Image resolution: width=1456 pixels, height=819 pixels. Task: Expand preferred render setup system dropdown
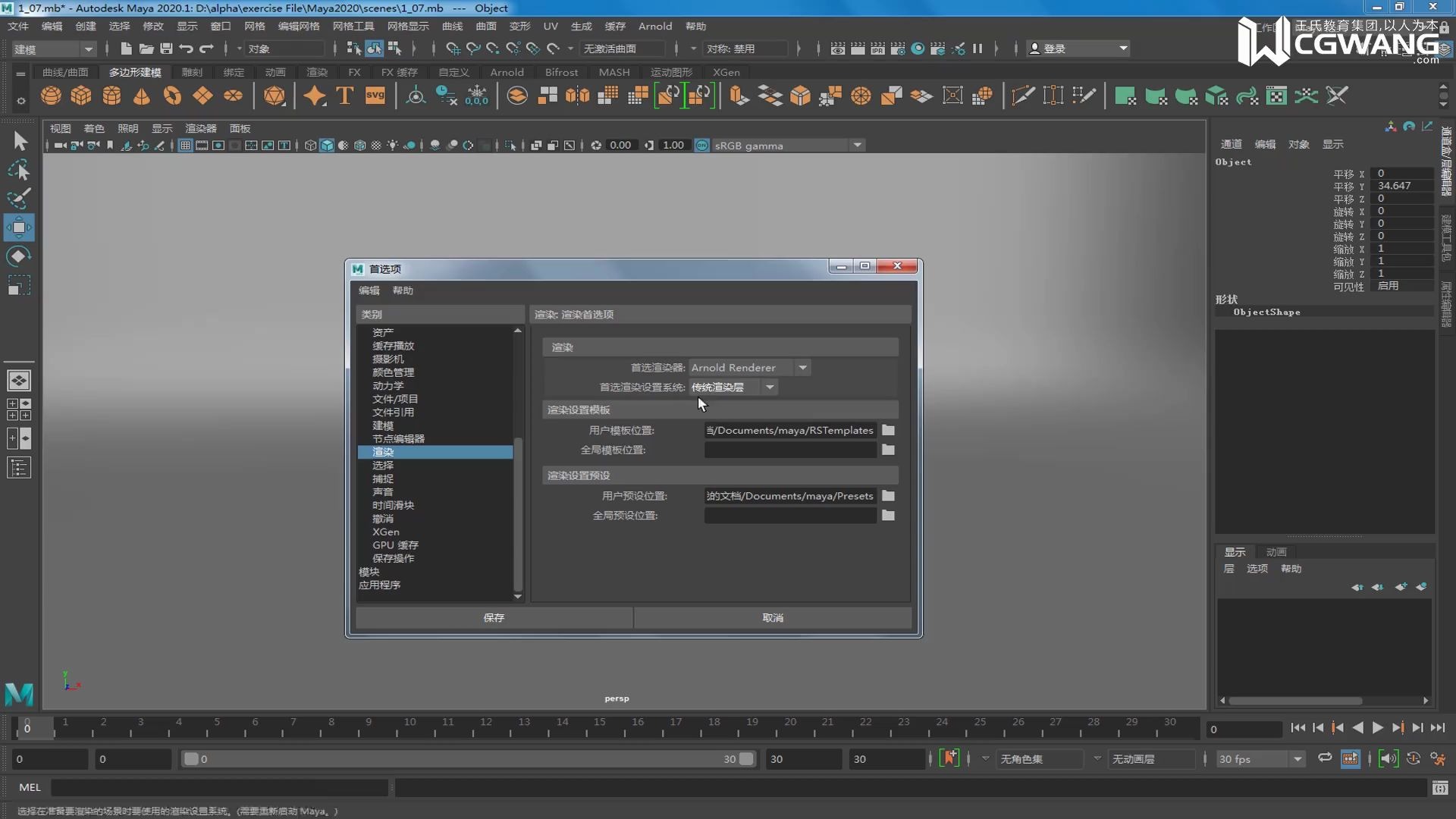[733, 388]
